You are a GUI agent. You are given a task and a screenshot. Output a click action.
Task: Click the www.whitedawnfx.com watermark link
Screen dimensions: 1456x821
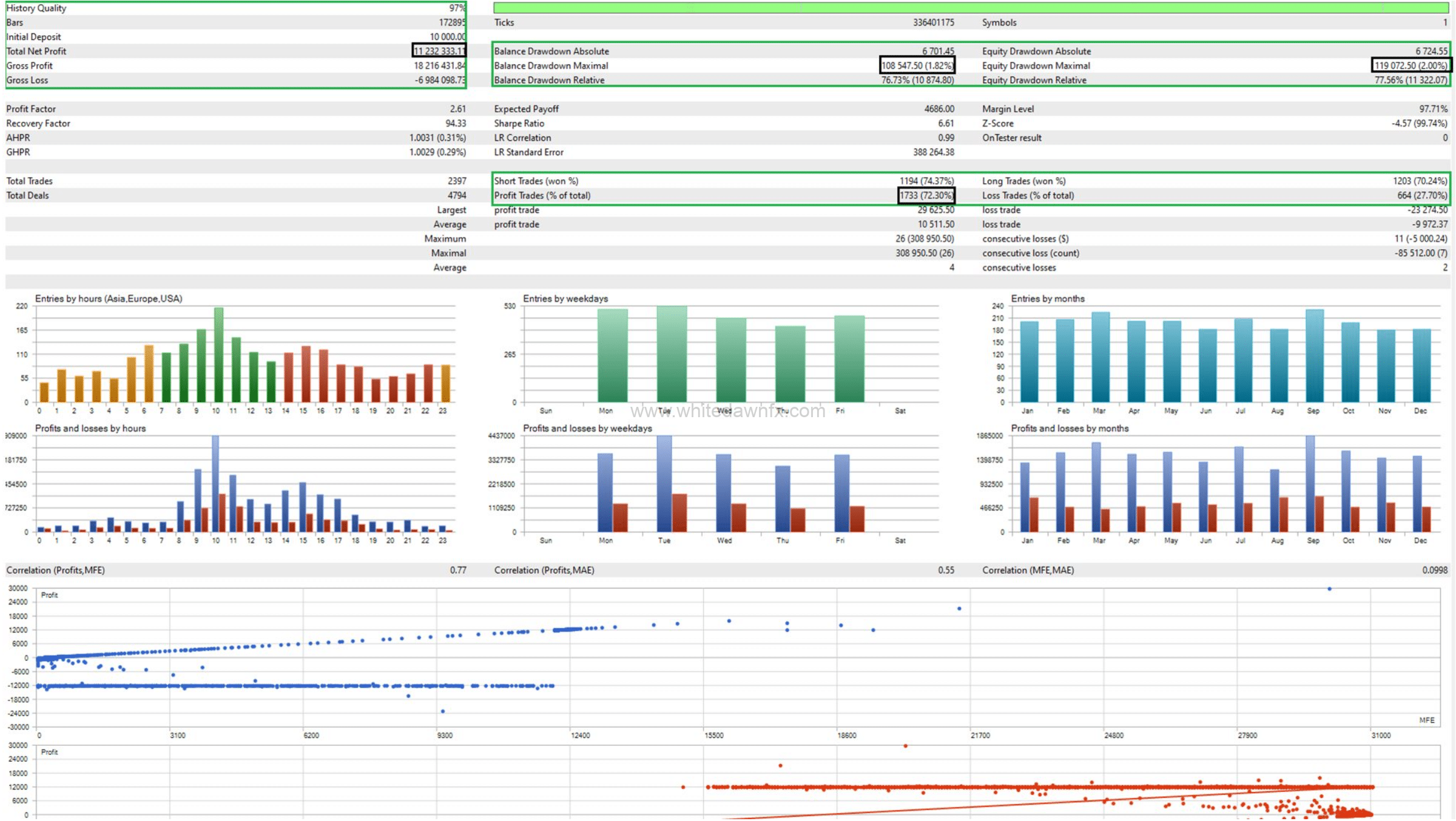tap(728, 411)
